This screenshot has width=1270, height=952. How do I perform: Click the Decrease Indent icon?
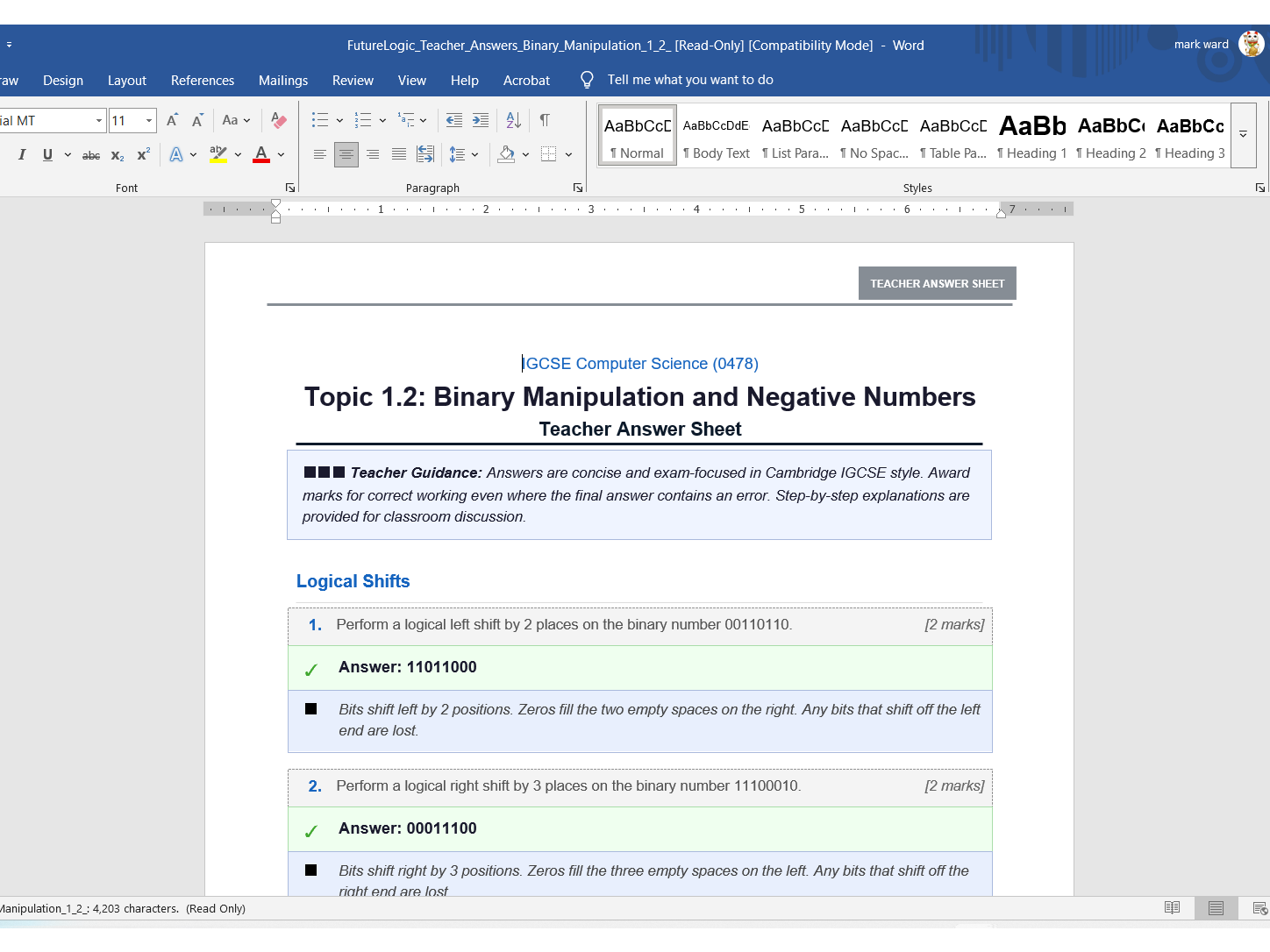(454, 120)
